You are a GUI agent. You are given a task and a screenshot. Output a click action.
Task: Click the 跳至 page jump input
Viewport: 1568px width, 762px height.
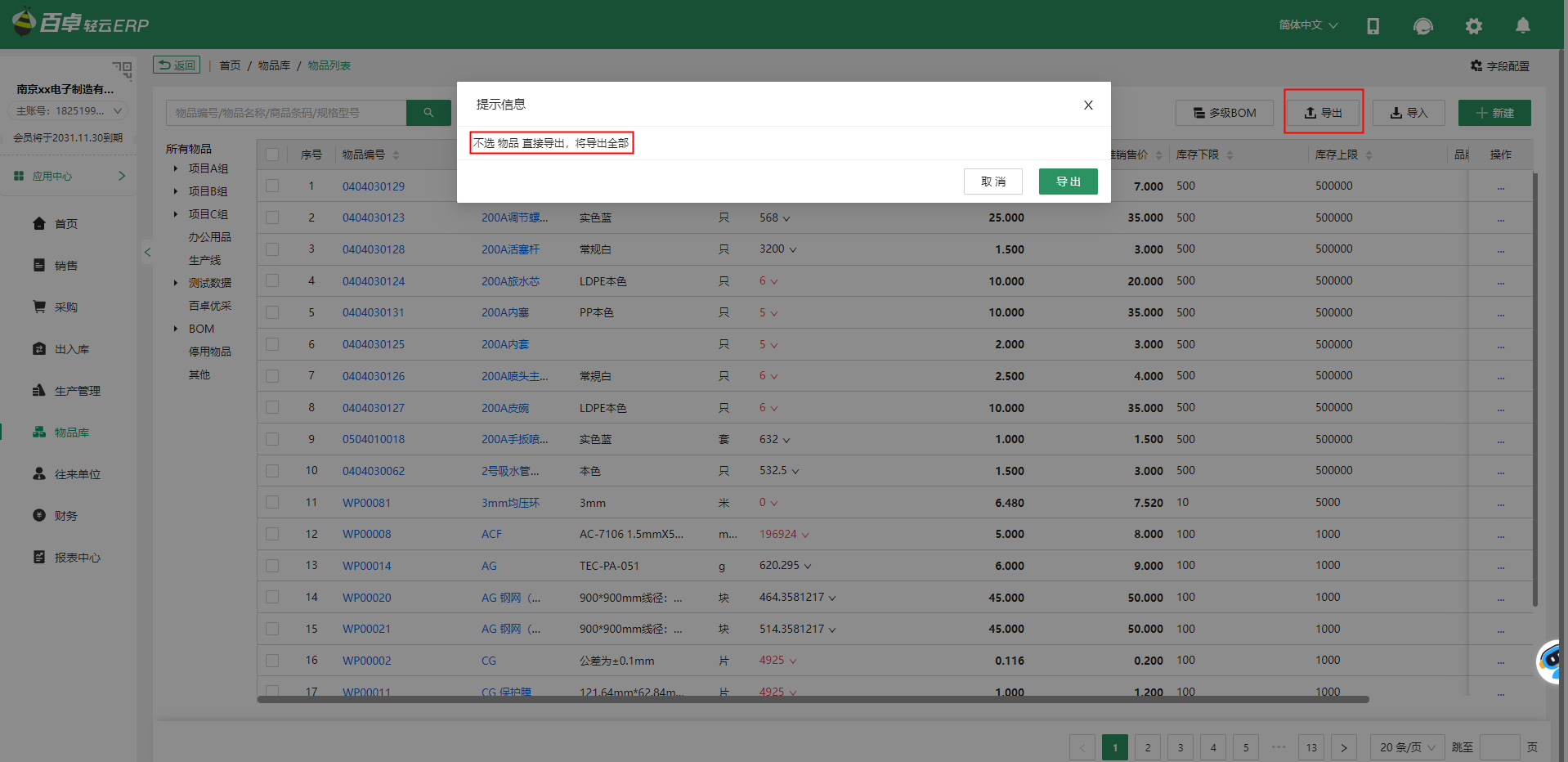(1500, 747)
